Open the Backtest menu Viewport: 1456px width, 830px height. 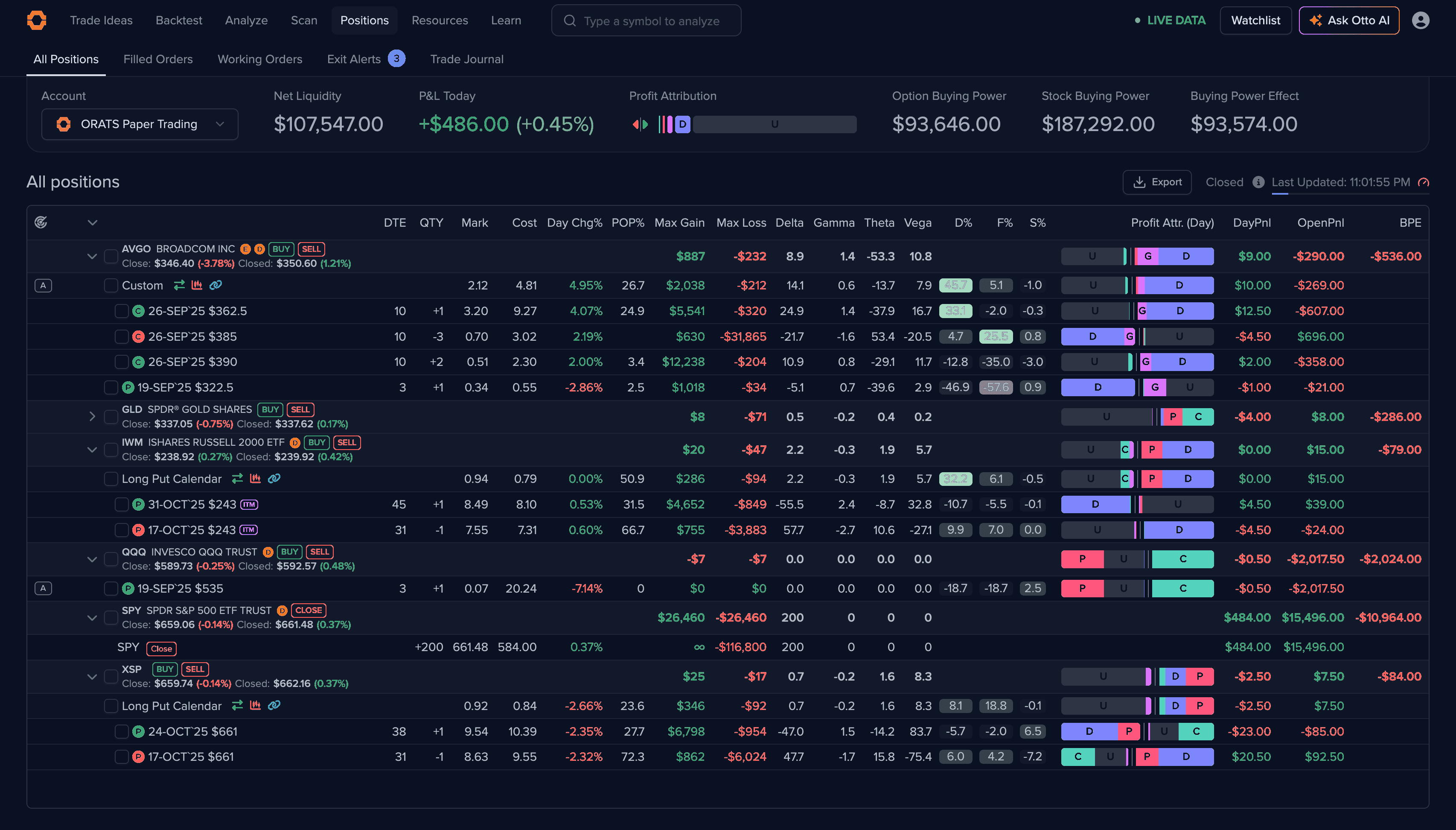[x=179, y=20]
